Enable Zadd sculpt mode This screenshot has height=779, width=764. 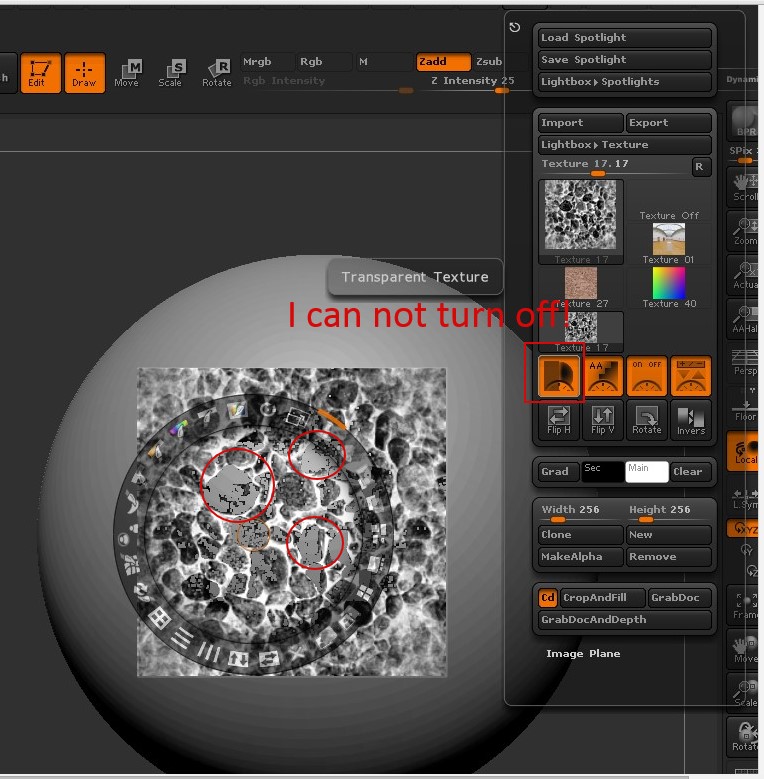tap(443, 62)
